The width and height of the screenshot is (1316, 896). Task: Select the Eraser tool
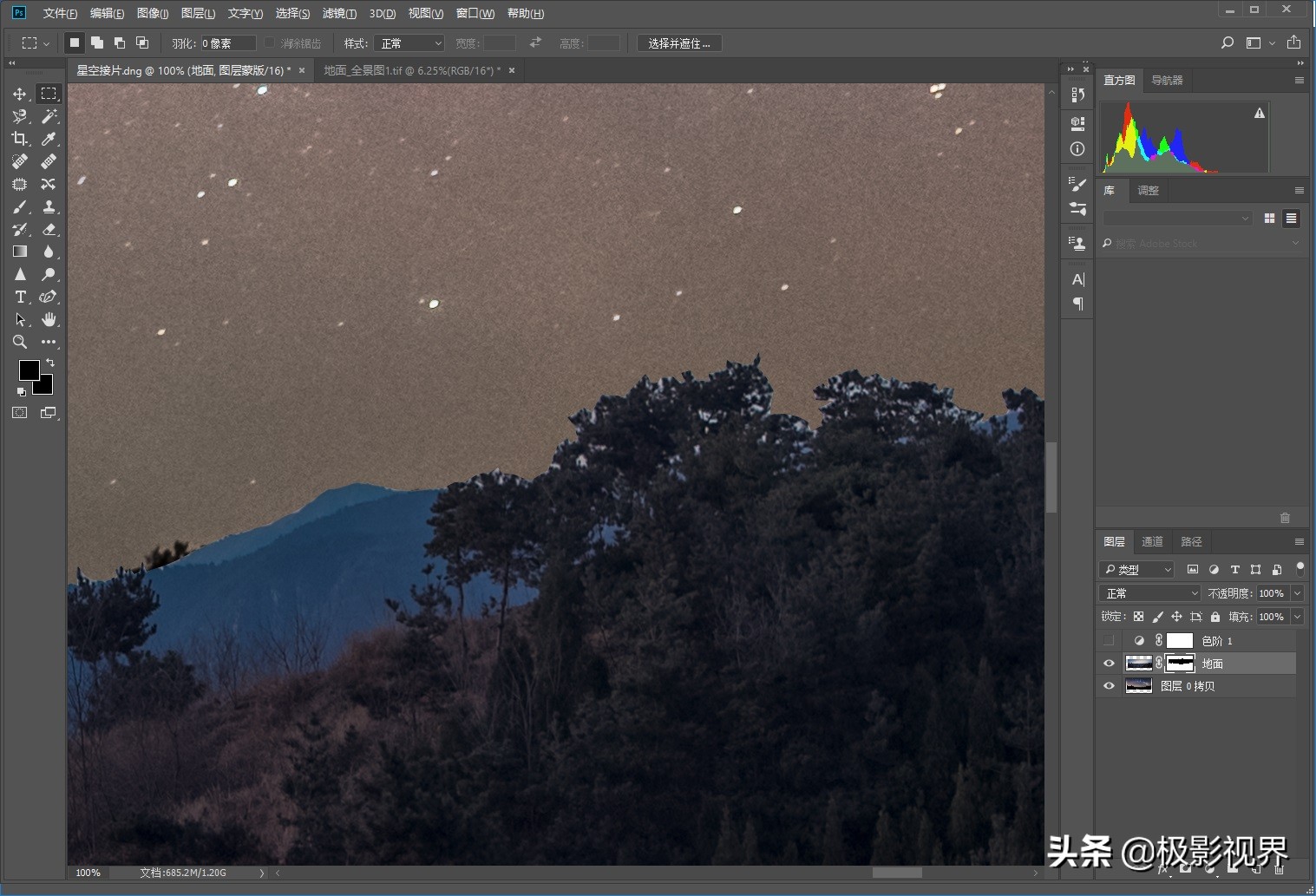point(49,229)
